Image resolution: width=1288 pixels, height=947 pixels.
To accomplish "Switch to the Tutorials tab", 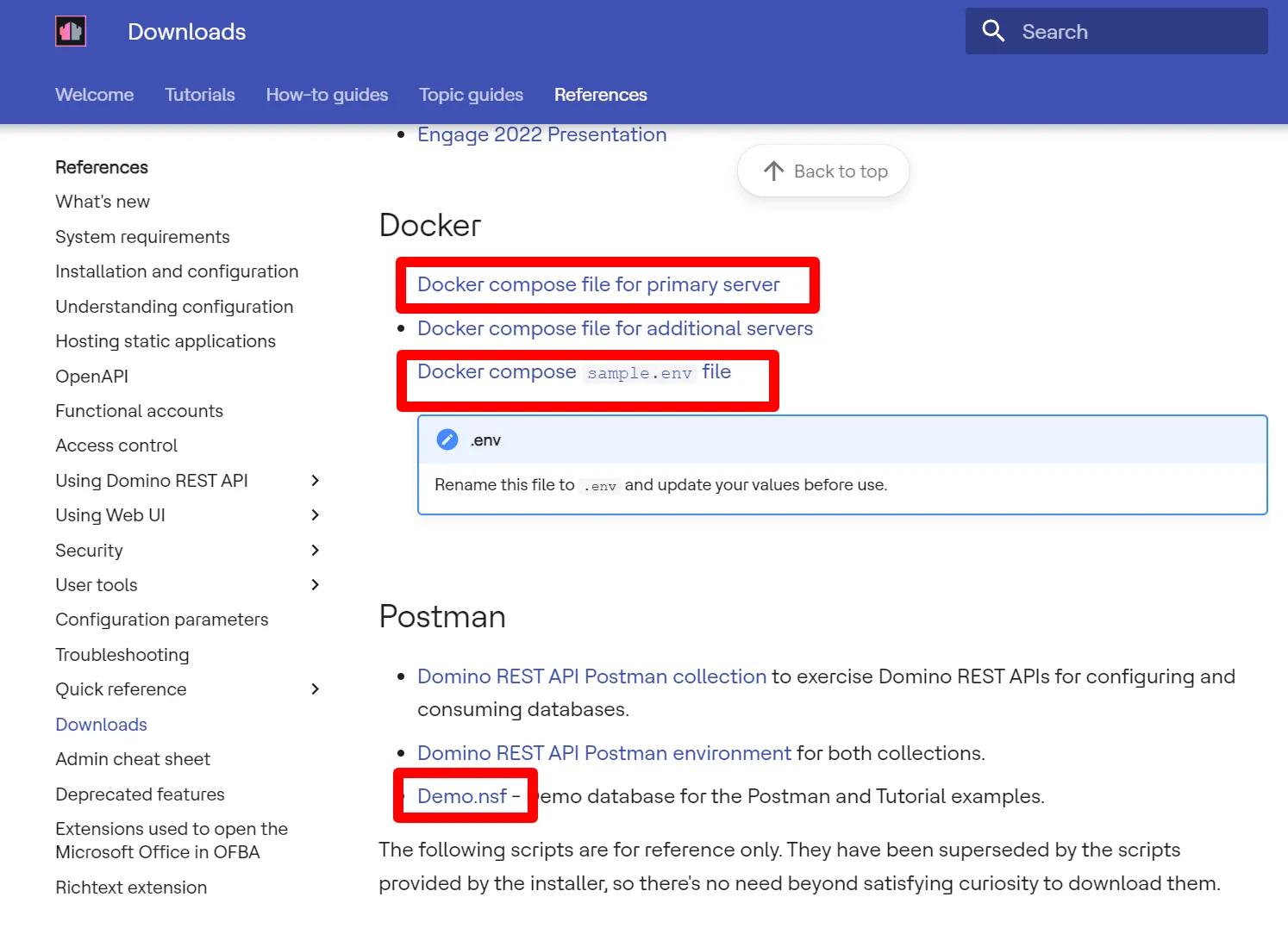I will click(x=199, y=95).
